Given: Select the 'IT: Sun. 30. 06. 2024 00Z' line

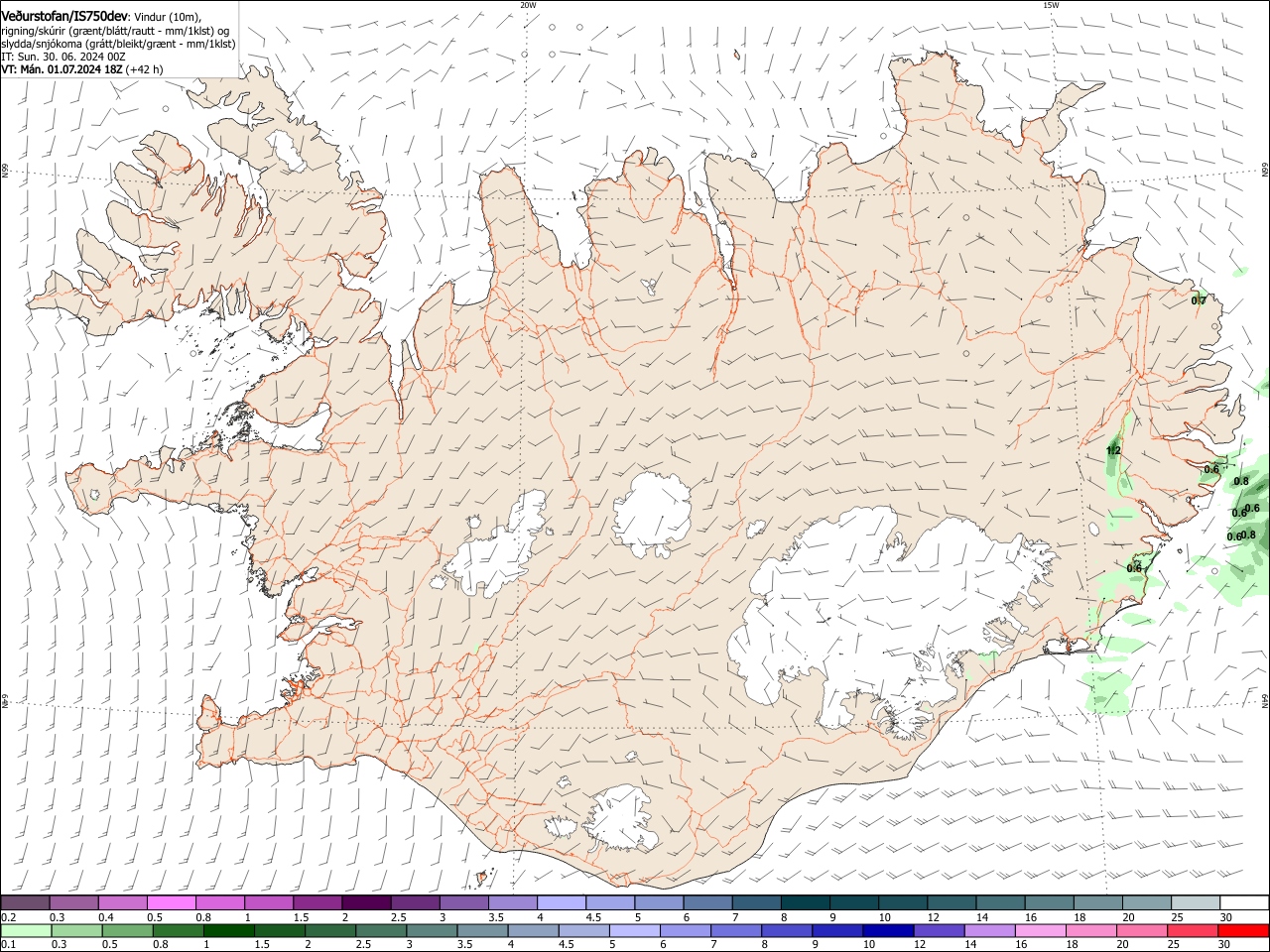Looking at the screenshot, I should 63,57.
